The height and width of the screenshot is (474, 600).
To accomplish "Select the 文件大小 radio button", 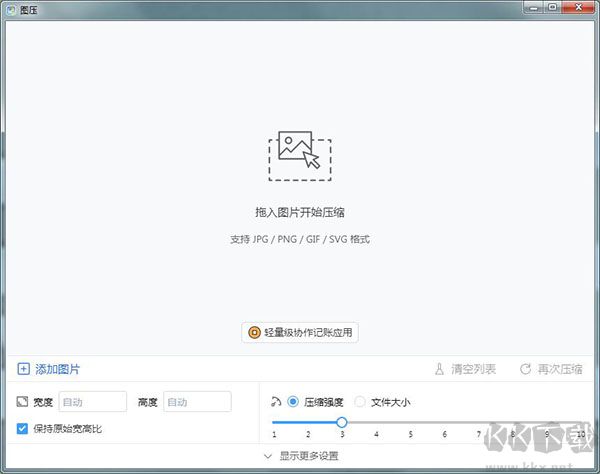I will (360, 402).
